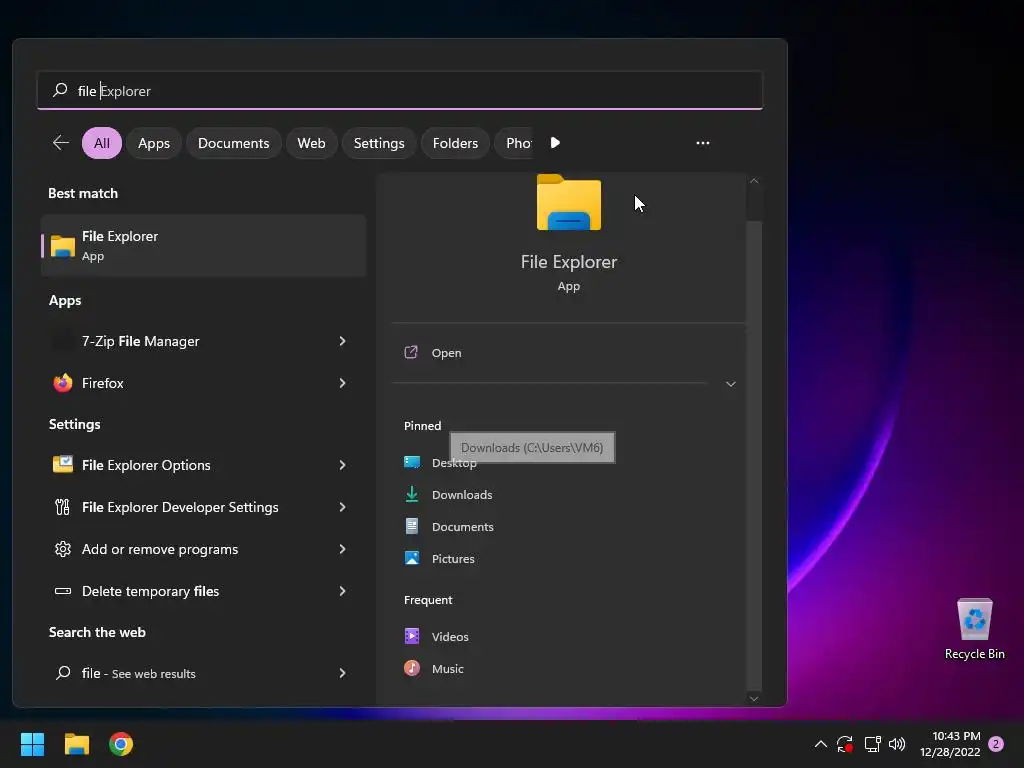Viewport: 1024px width, 768px height.
Task: Switch to the Apps filter tab
Action: tap(153, 143)
